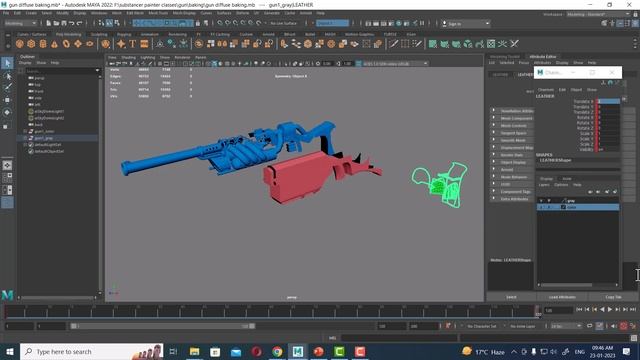
Task: Click the polygon Type (T) shelf icon
Action: click(x=133, y=44)
